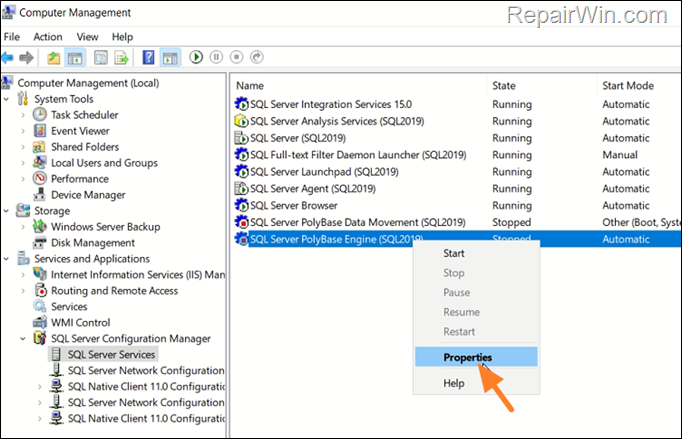Click the Disk Management icon
Screen dimensions: 682x439
tap(40, 243)
